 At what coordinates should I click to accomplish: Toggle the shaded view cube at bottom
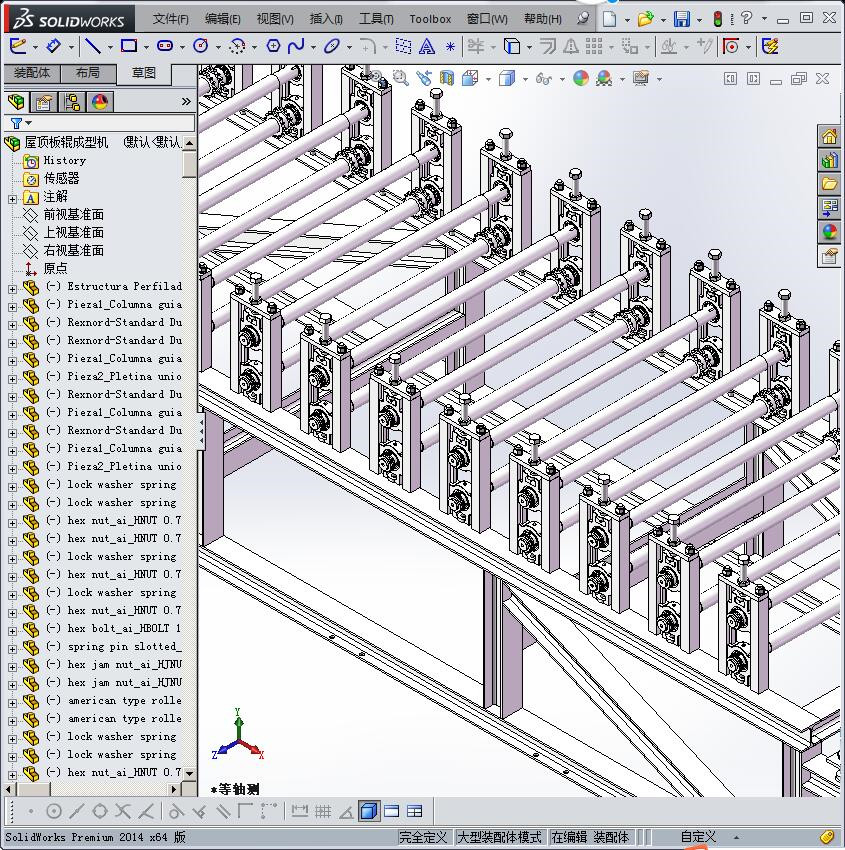pyautogui.click(x=368, y=811)
